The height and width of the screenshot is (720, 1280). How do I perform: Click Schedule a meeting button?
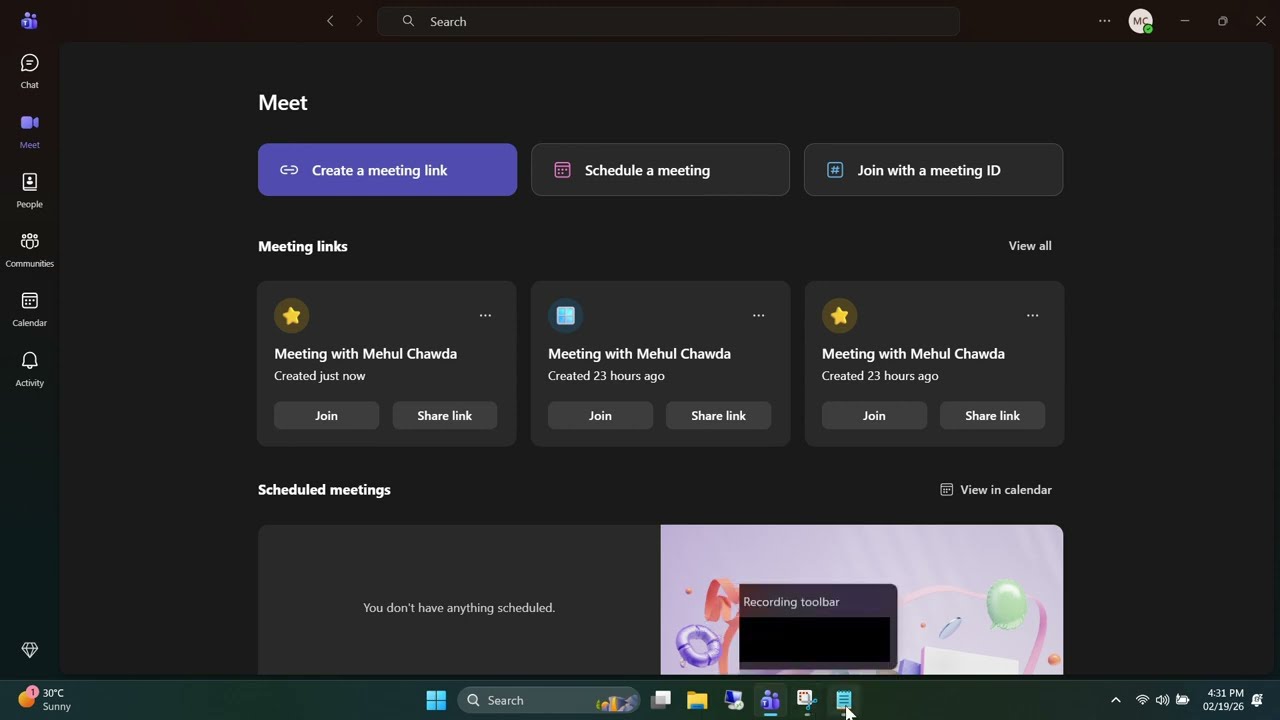(660, 170)
